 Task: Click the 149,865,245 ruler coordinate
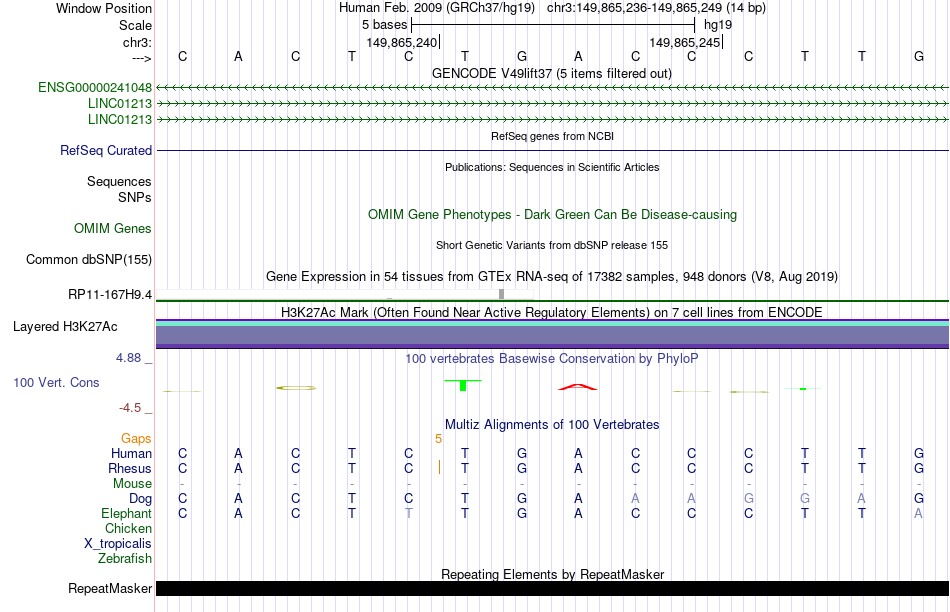coord(684,42)
